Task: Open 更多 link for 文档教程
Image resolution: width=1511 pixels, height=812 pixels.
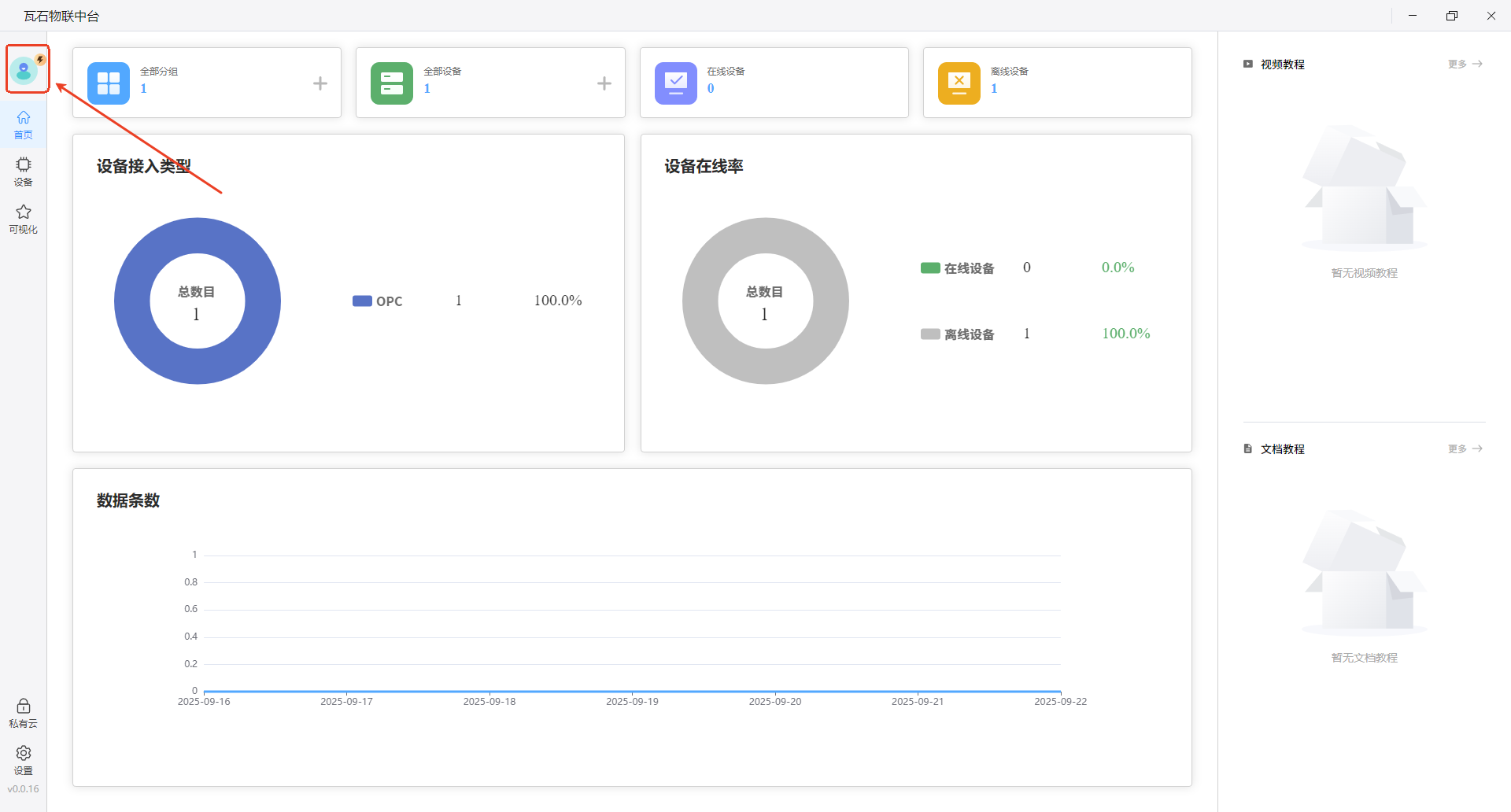Action: (1465, 449)
